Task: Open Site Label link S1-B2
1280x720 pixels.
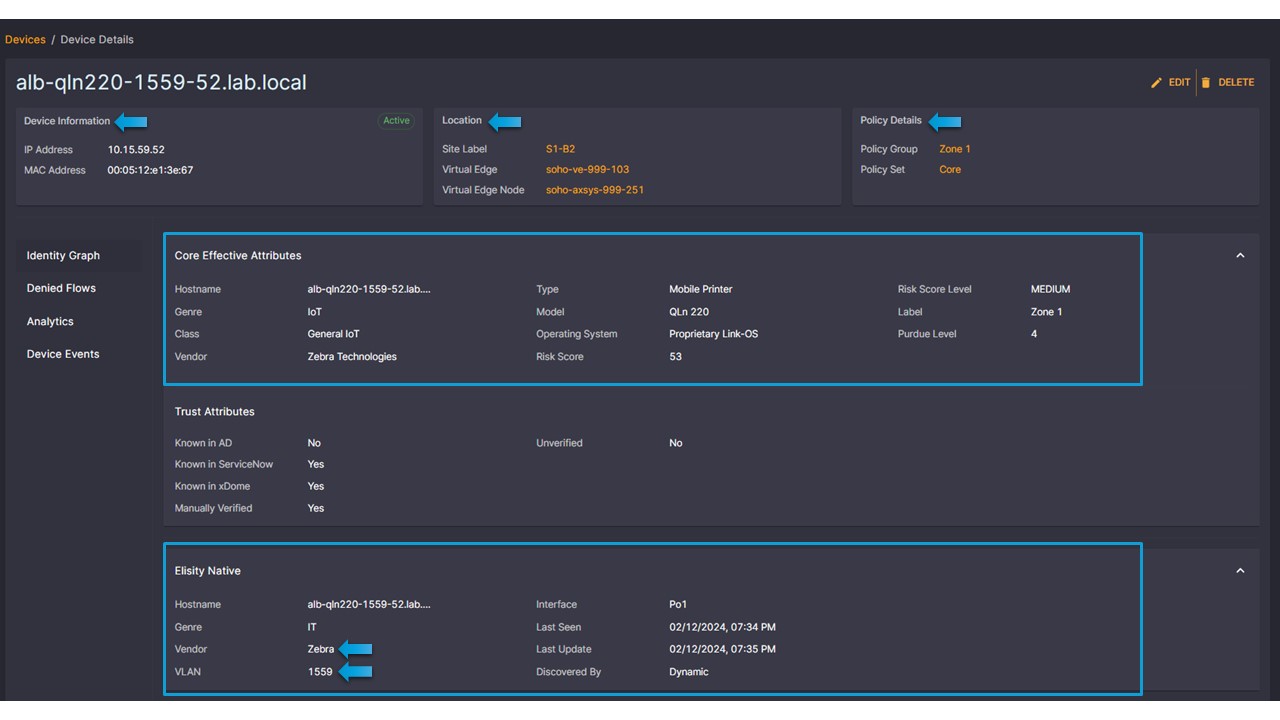Action: click(560, 149)
